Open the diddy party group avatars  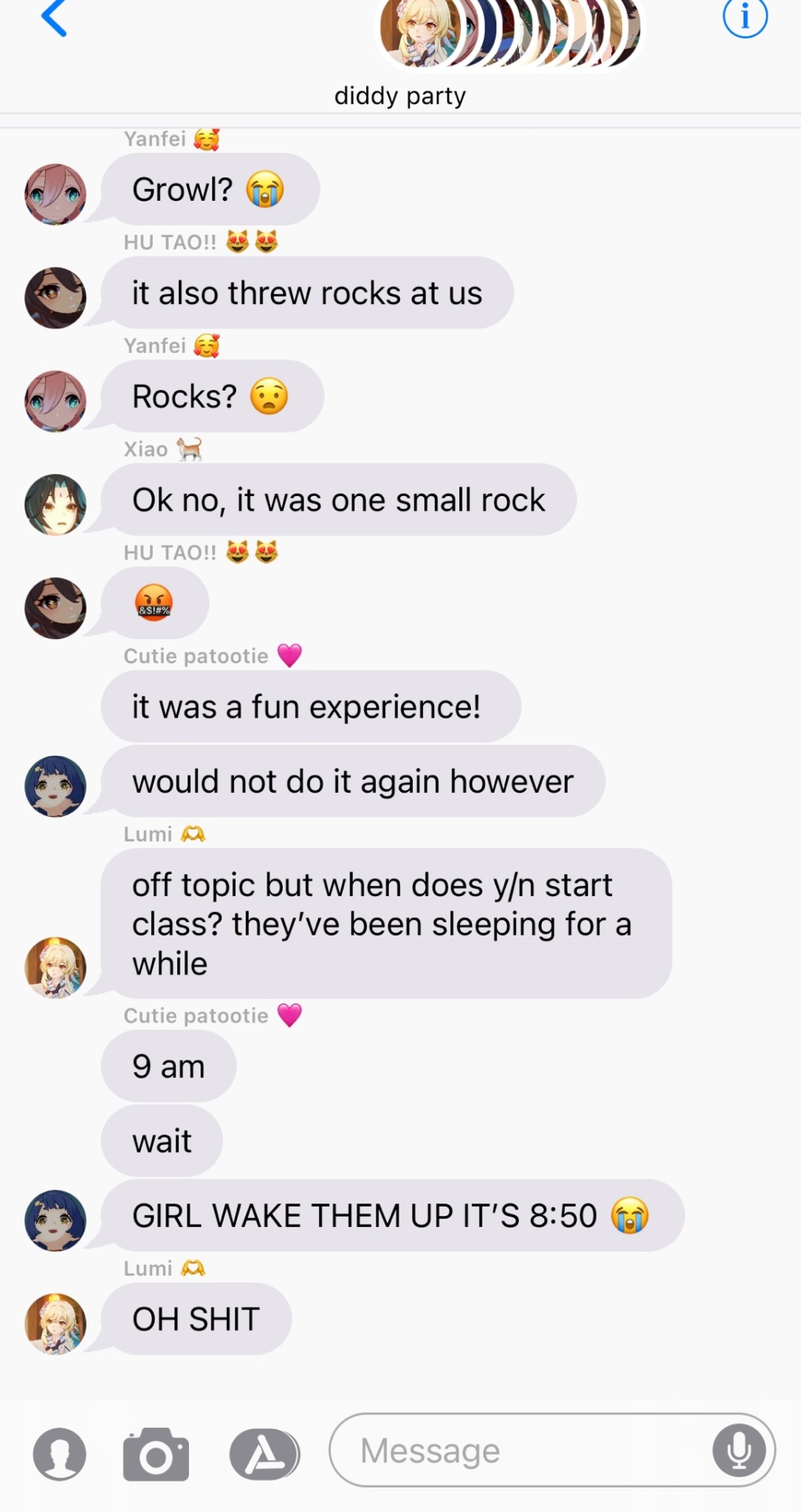[510, 30]
